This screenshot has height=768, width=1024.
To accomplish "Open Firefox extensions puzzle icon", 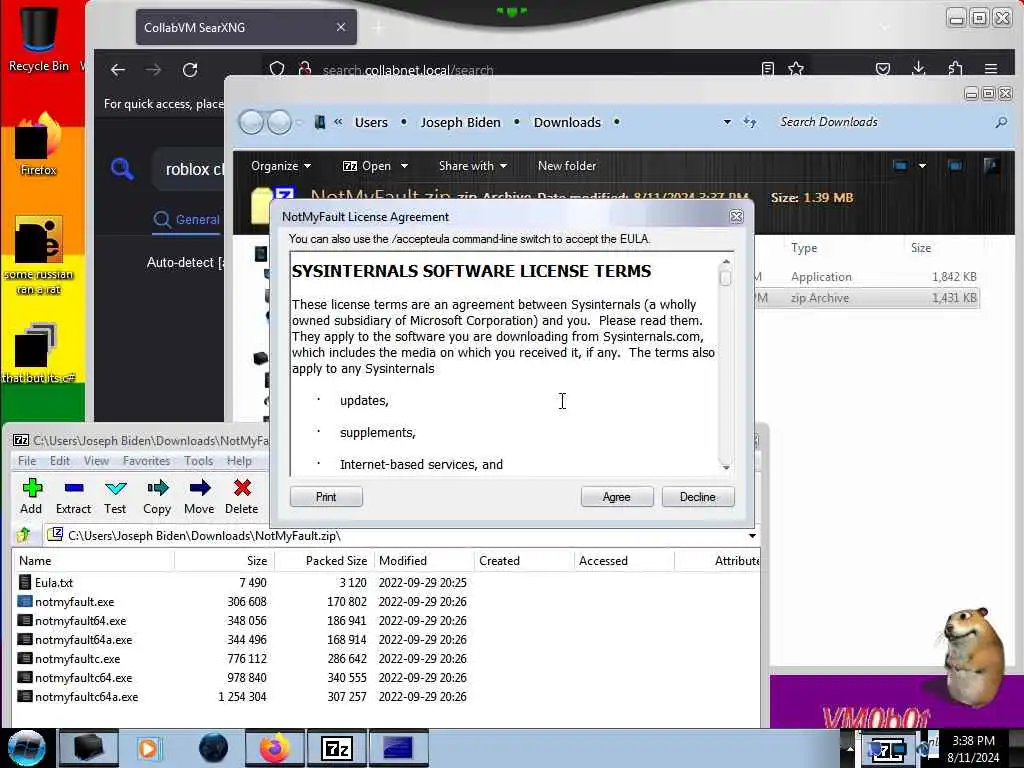I will coord(955,69).
